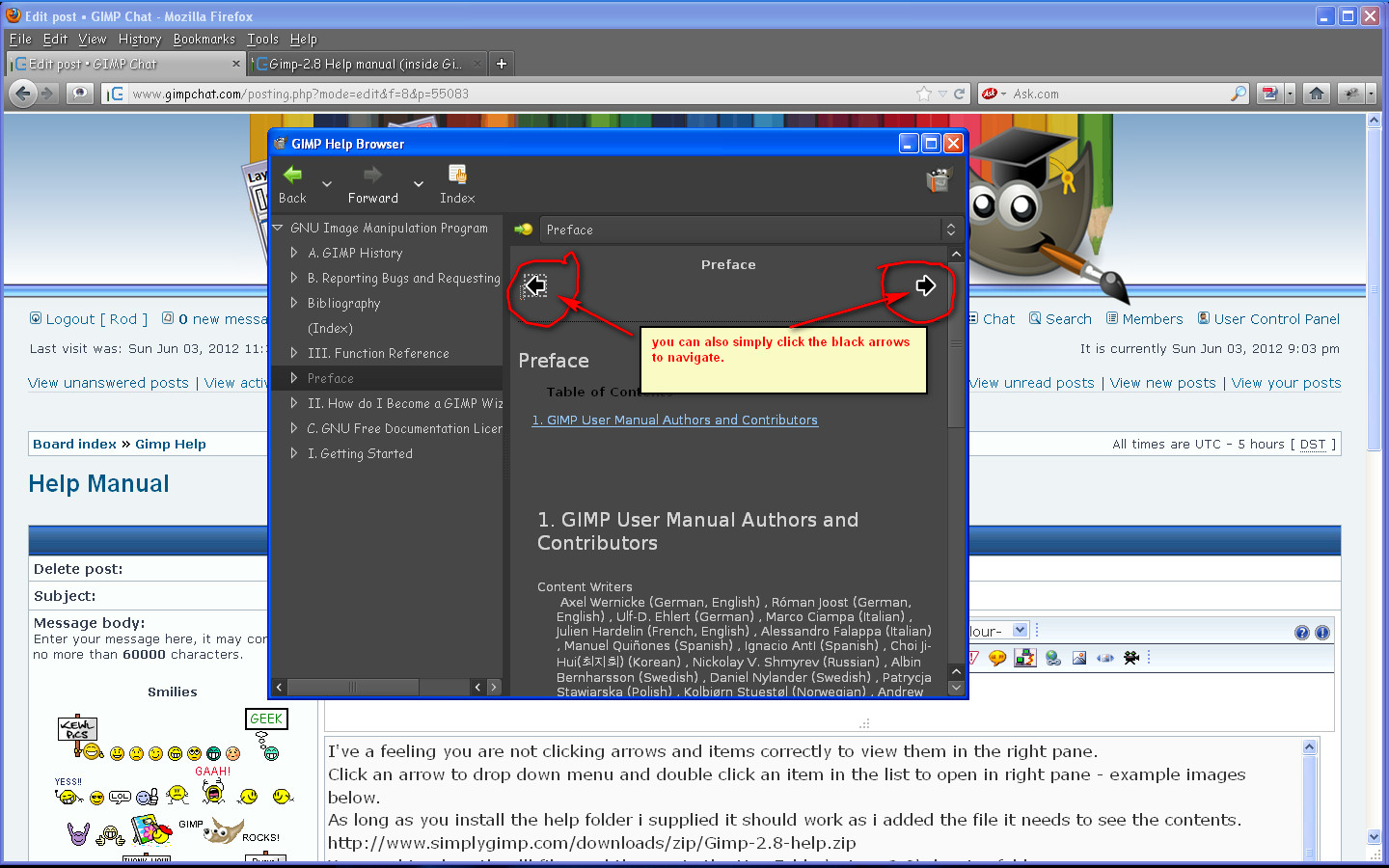Click the browser page scroll down arrow

[1375, 836]
